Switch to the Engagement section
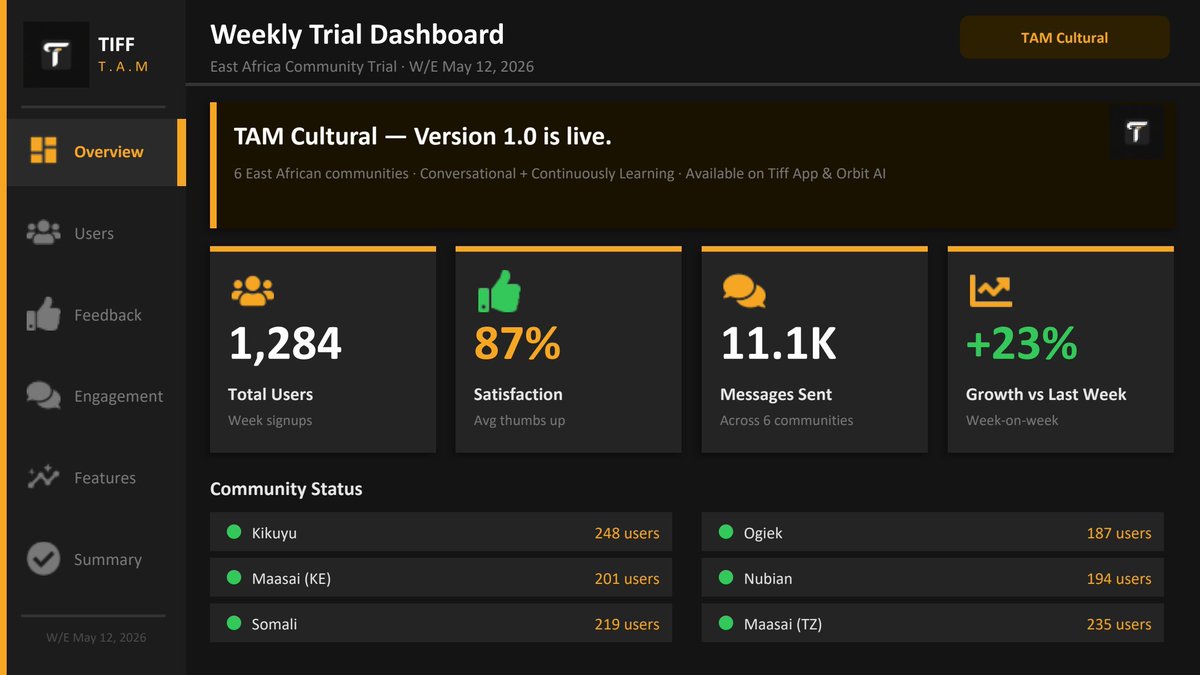This screenshot has height=675, width=1200. tap(96, 396)
